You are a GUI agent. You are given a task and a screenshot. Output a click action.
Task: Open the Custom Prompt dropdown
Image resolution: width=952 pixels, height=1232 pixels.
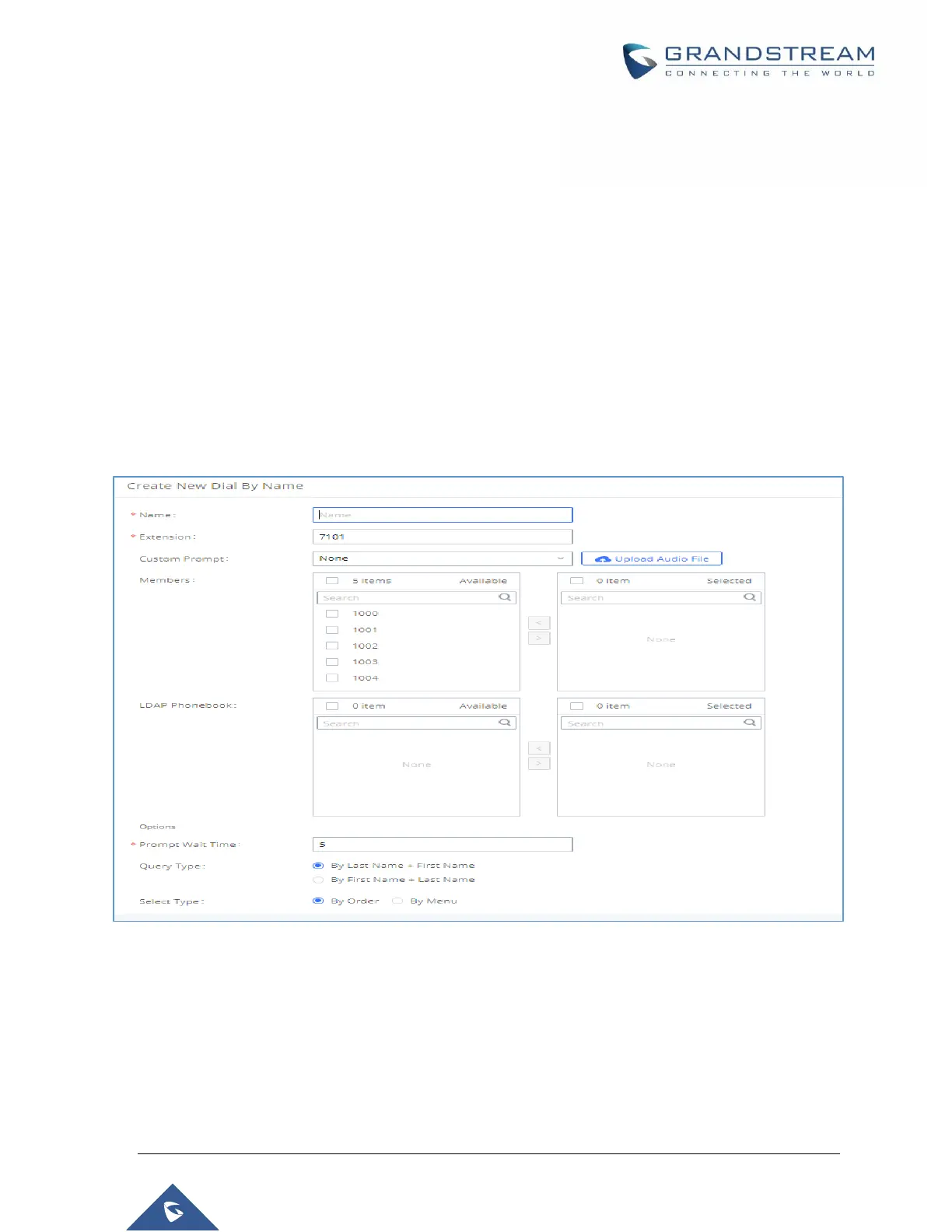coord(442,558)
